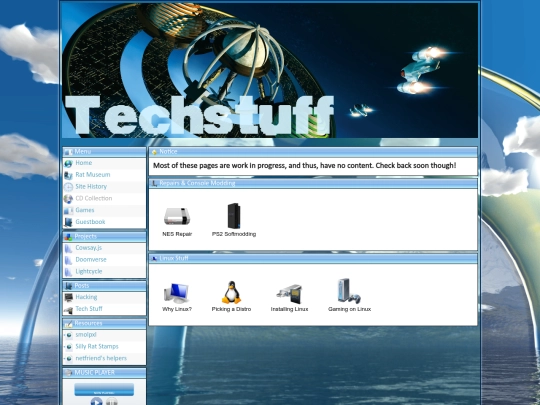Click the notice text about work in progress
This screenshot has width=540, height=405.
click(x=304, y=166)
